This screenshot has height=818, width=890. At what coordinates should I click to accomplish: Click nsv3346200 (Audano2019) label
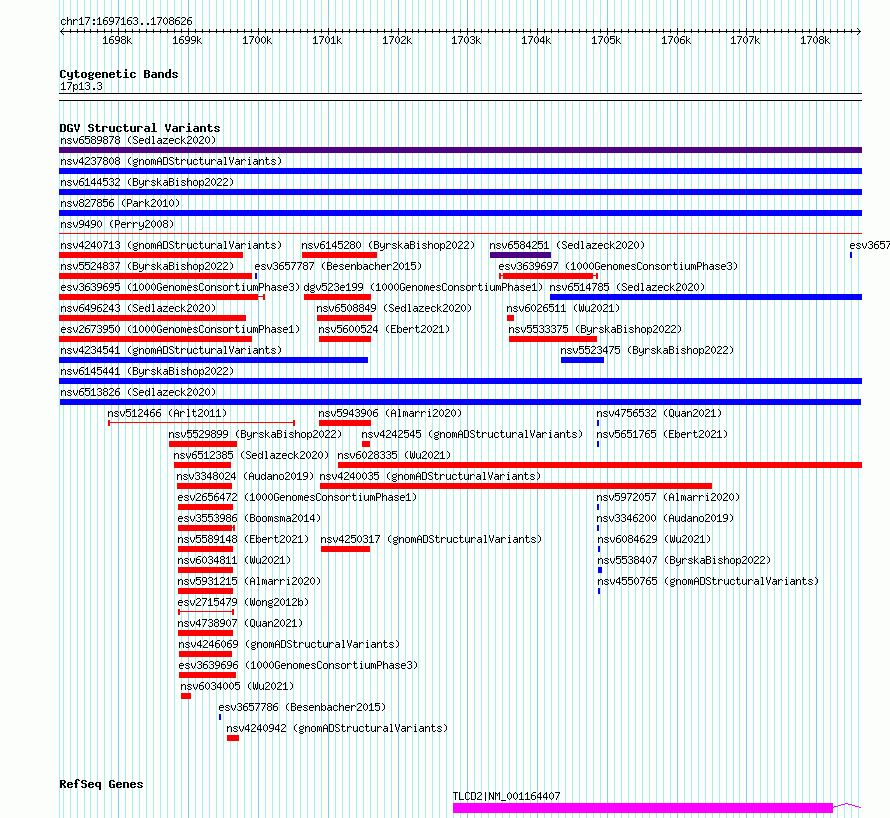(665, 518)
